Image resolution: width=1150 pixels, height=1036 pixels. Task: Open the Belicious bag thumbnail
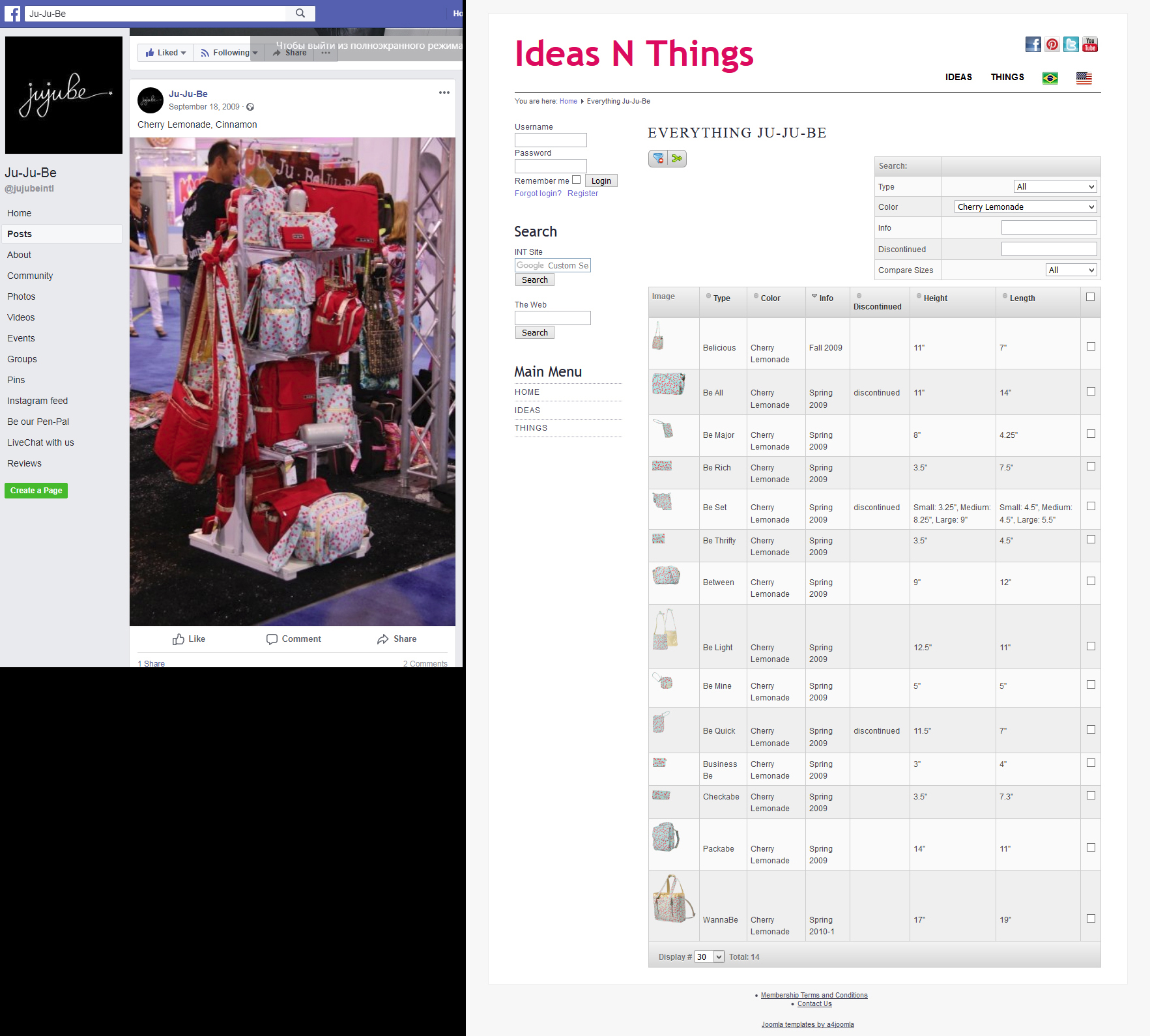[658, 336]
